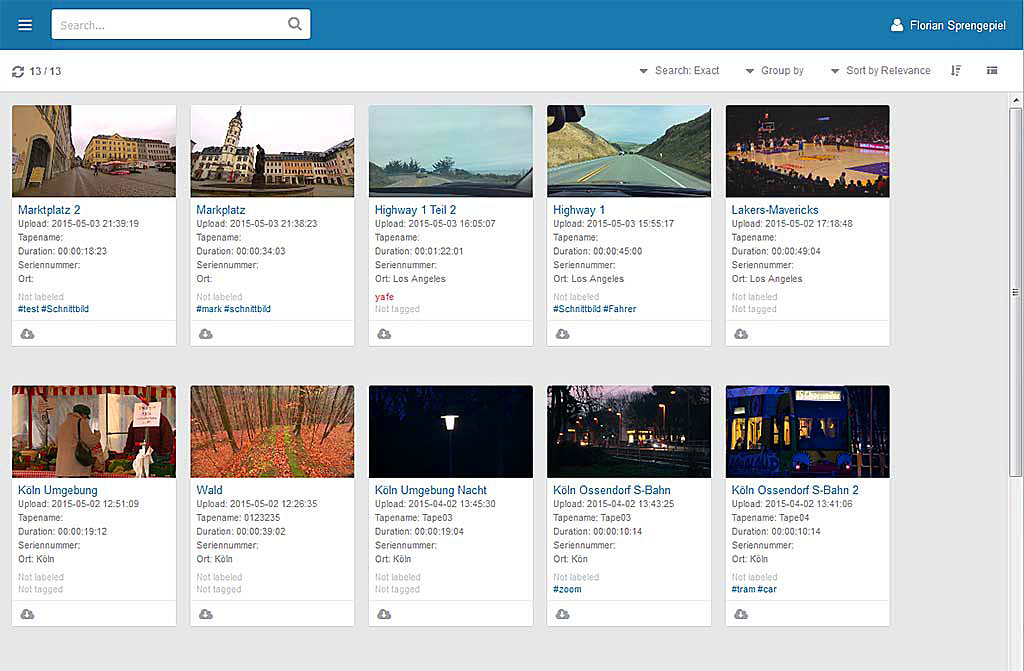
Task: Click the scrollbar up arrow
Action: 1016,101
